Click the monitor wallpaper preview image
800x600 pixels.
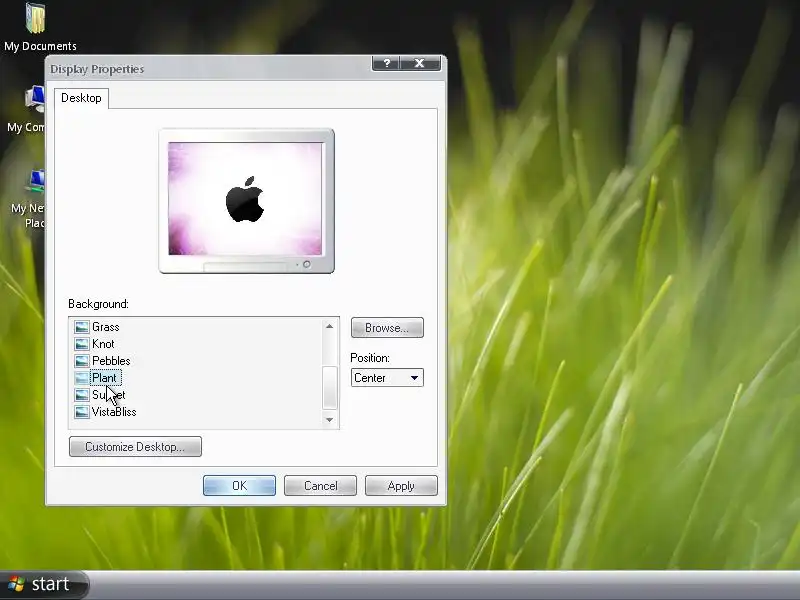pyautogui.click(x=245, y=198)
